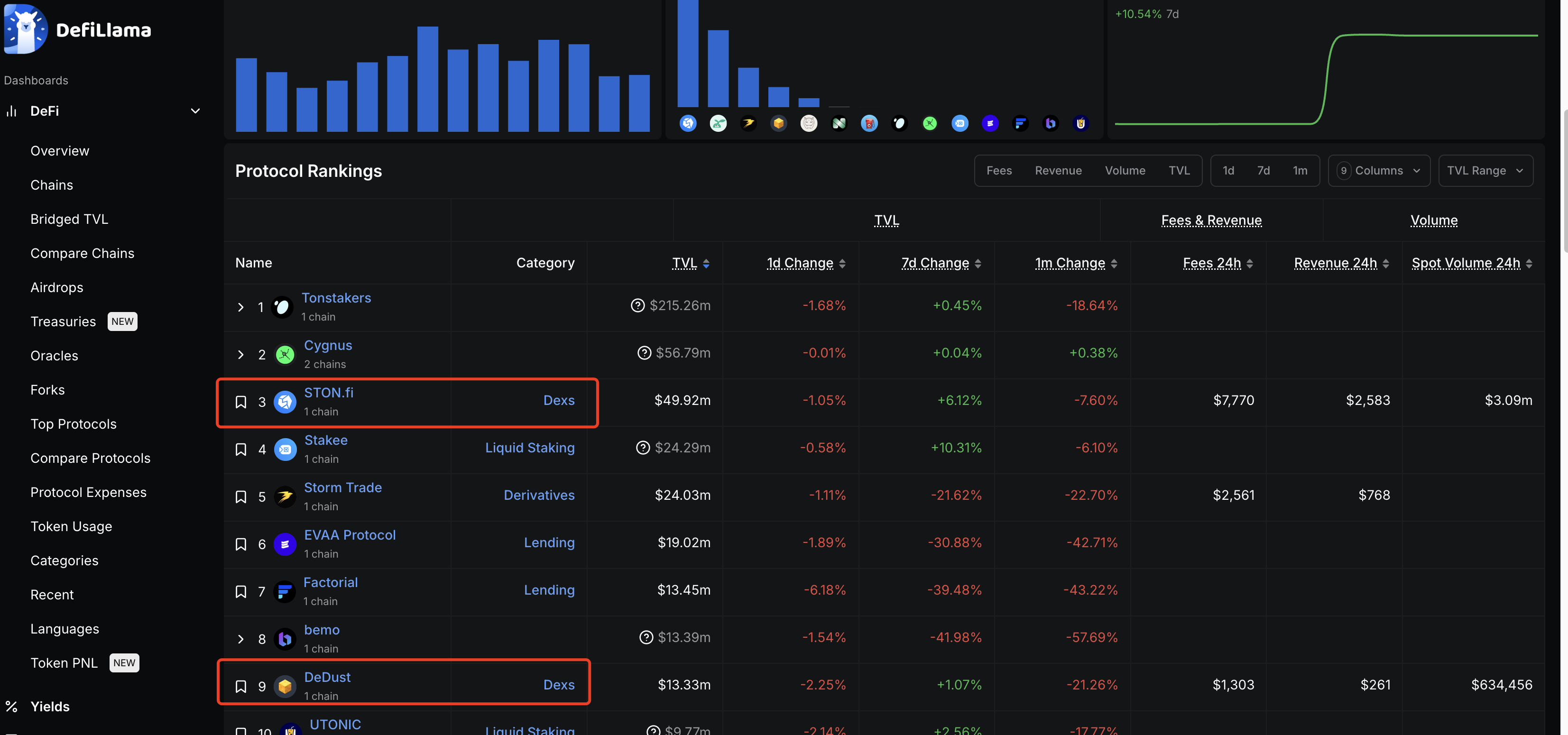The image size is (1568, 735).
Task: Click the Factorial icon under the bar chart
Action: click(x=1020, y=123)
